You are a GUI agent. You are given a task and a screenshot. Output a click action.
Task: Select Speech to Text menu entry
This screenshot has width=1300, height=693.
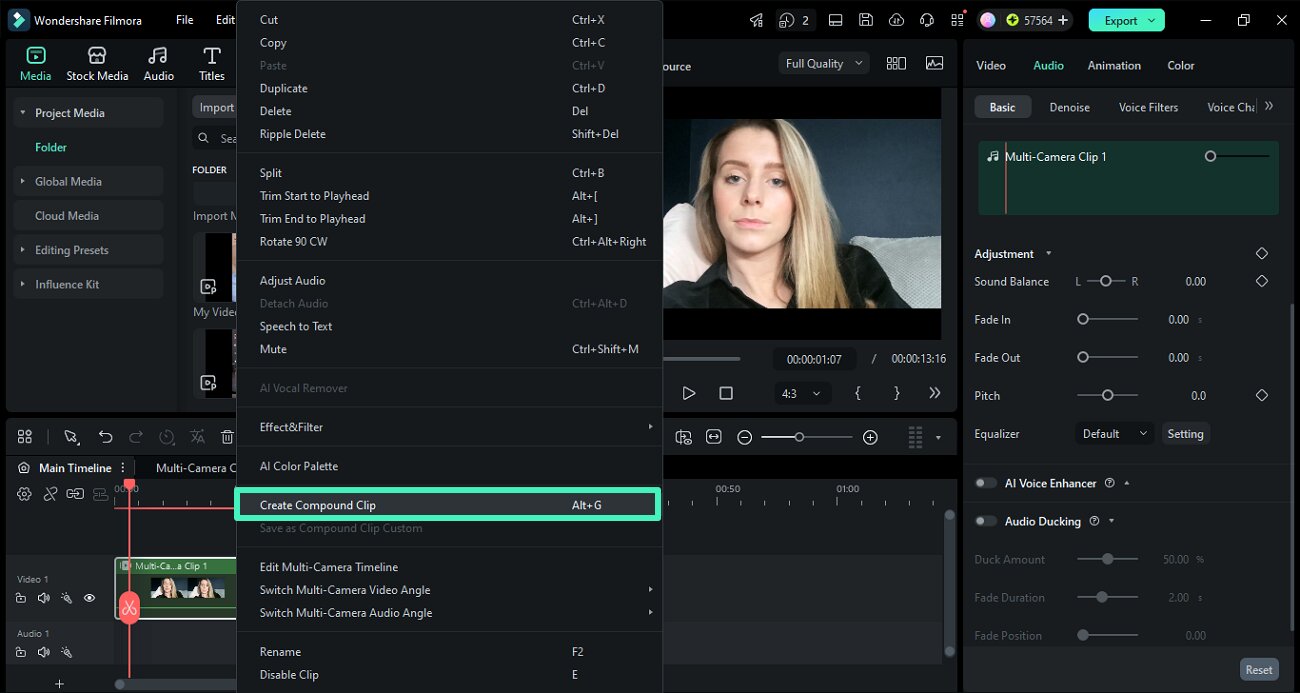(448, 326)
